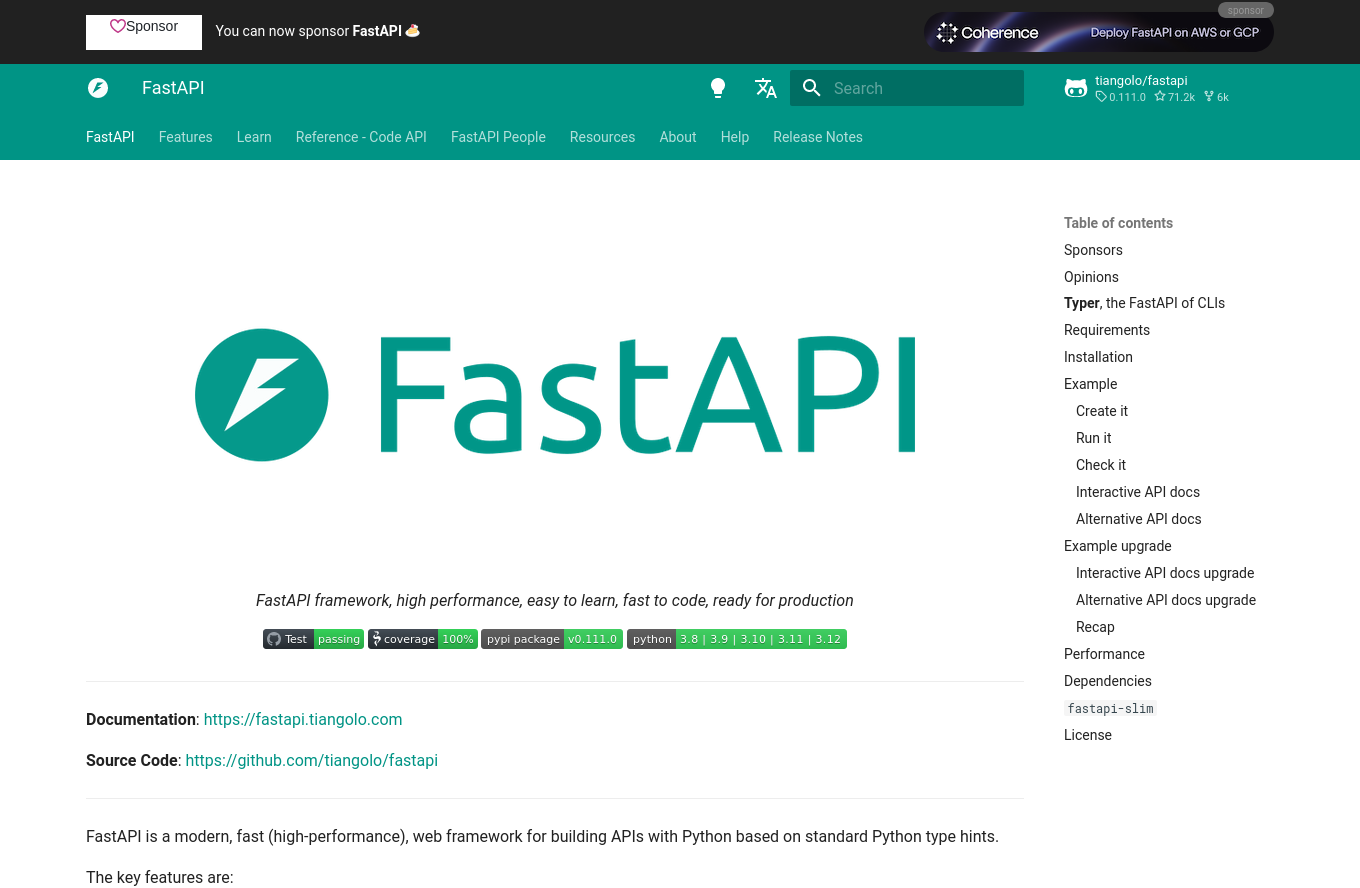The width and height of the screenshot is (1360, 888).
Task: Click the search magnifier icon
Action: tap(812, 88)
